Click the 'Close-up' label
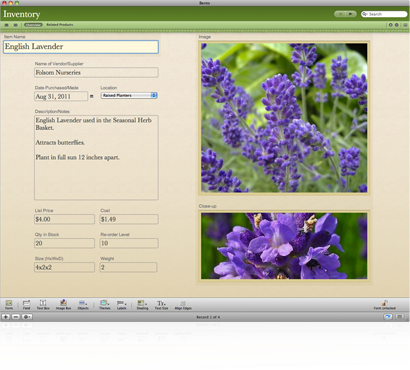The width and height of the screenshot is (410, 370). point(208,206)
